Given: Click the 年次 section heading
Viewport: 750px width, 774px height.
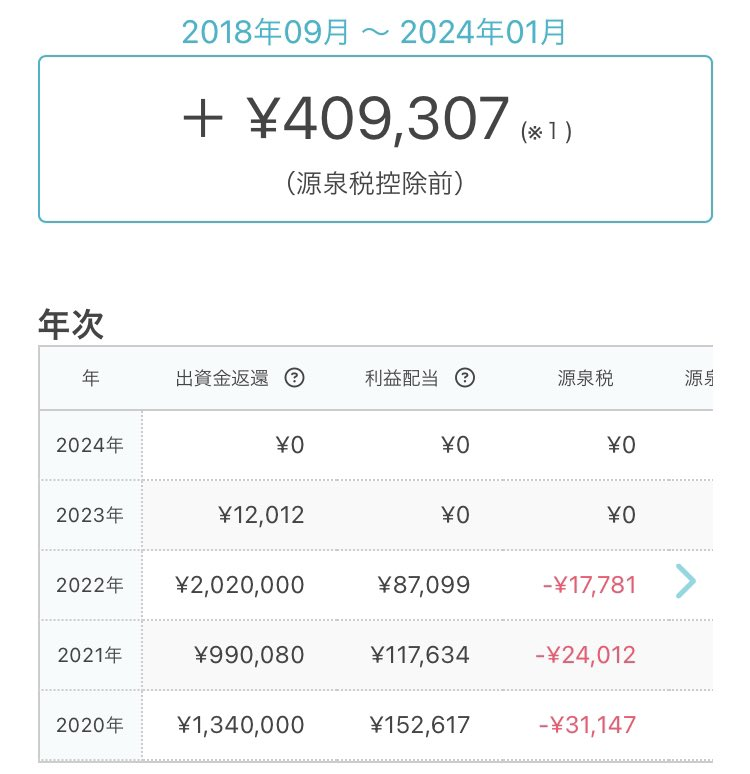Looking at the screenshot, I should pos(71,324).
